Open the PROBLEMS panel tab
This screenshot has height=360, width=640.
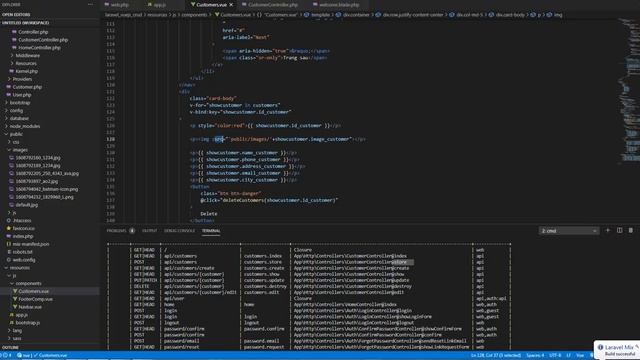pyautogui.click(x=117, y=231)
